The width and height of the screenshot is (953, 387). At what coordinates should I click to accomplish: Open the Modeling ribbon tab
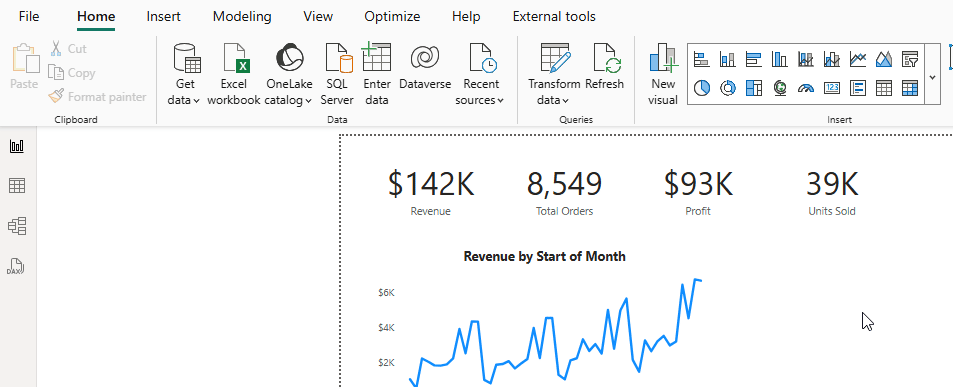(242, 16)
